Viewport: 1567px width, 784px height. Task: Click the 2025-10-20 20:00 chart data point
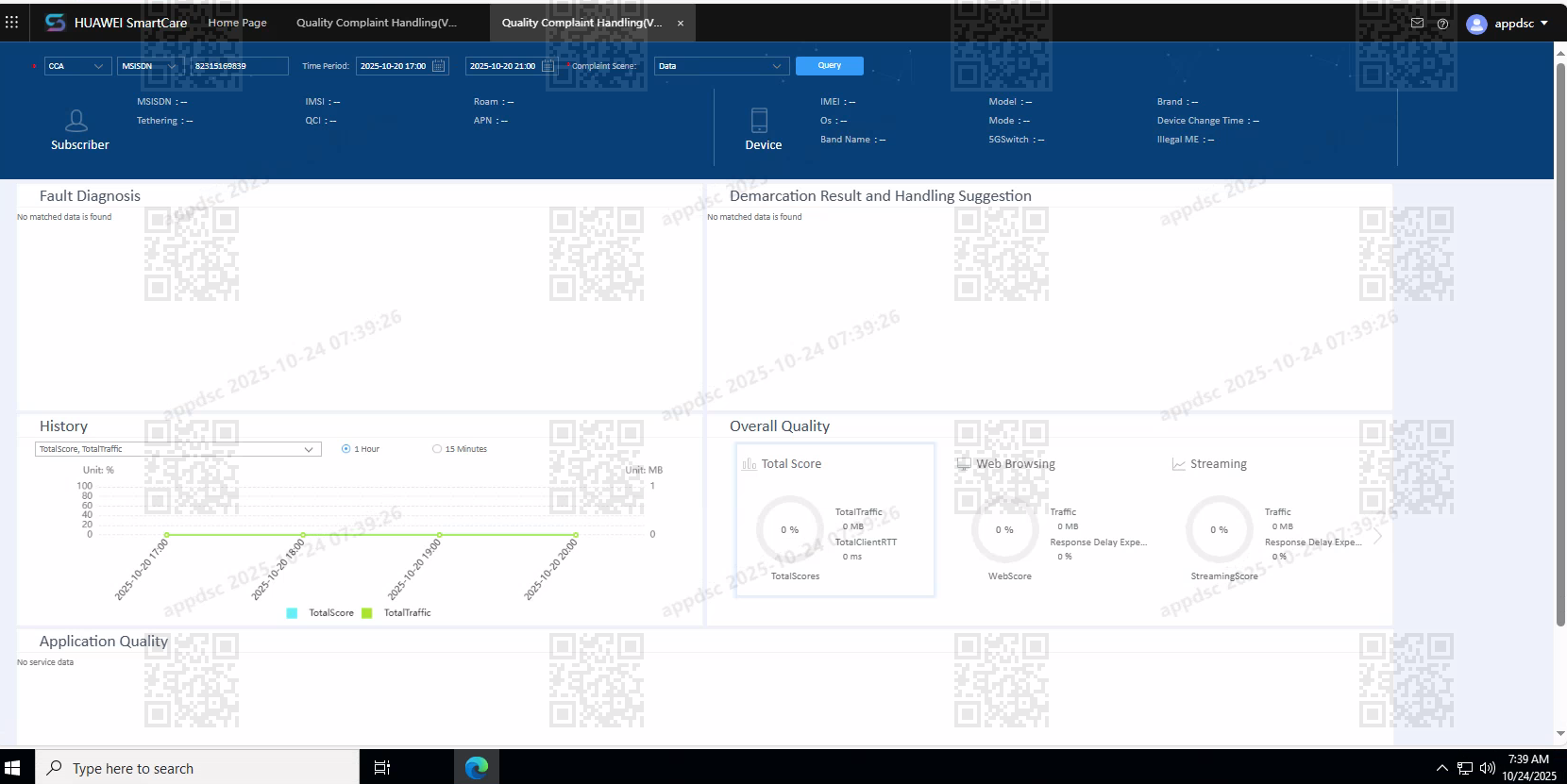(576, 535)
